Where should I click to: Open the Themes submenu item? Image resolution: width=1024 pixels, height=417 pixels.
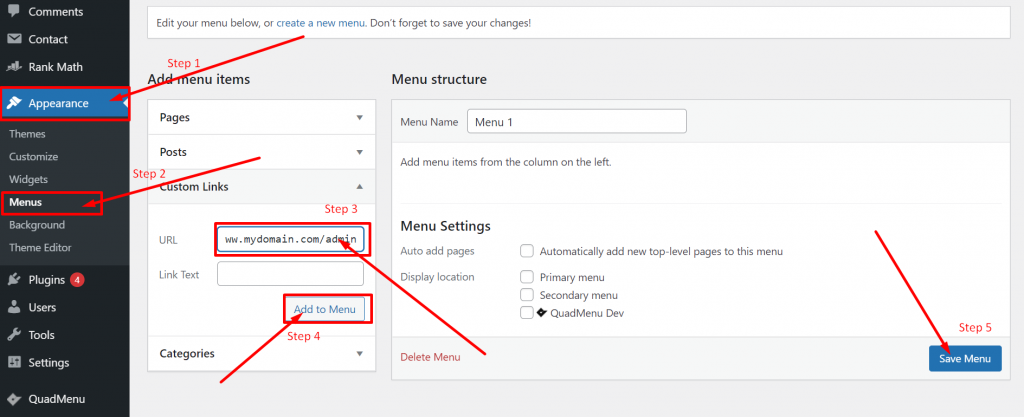tap(27, 134)
